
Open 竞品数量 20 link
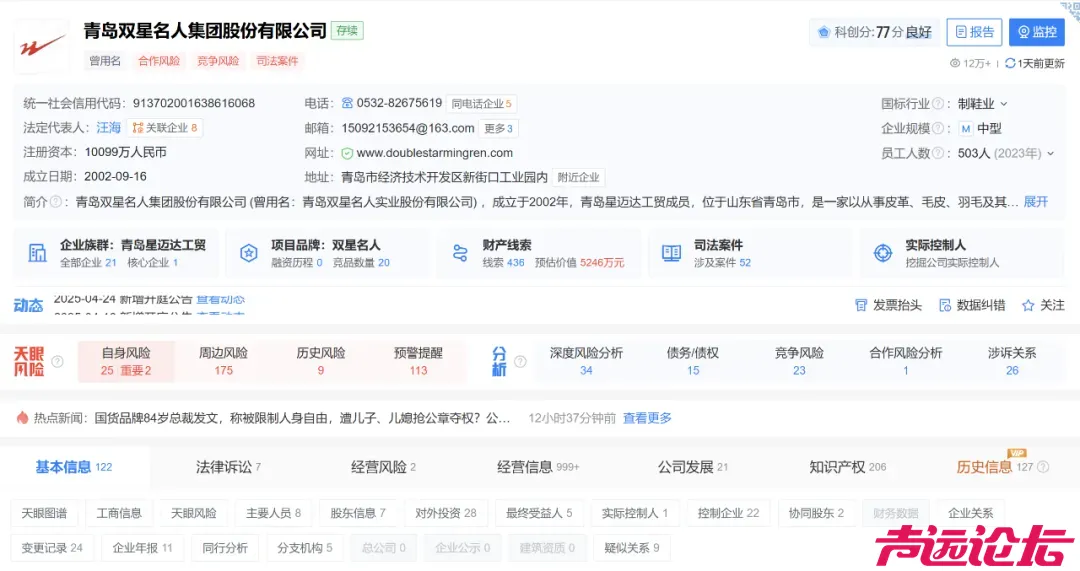(361, 262)
